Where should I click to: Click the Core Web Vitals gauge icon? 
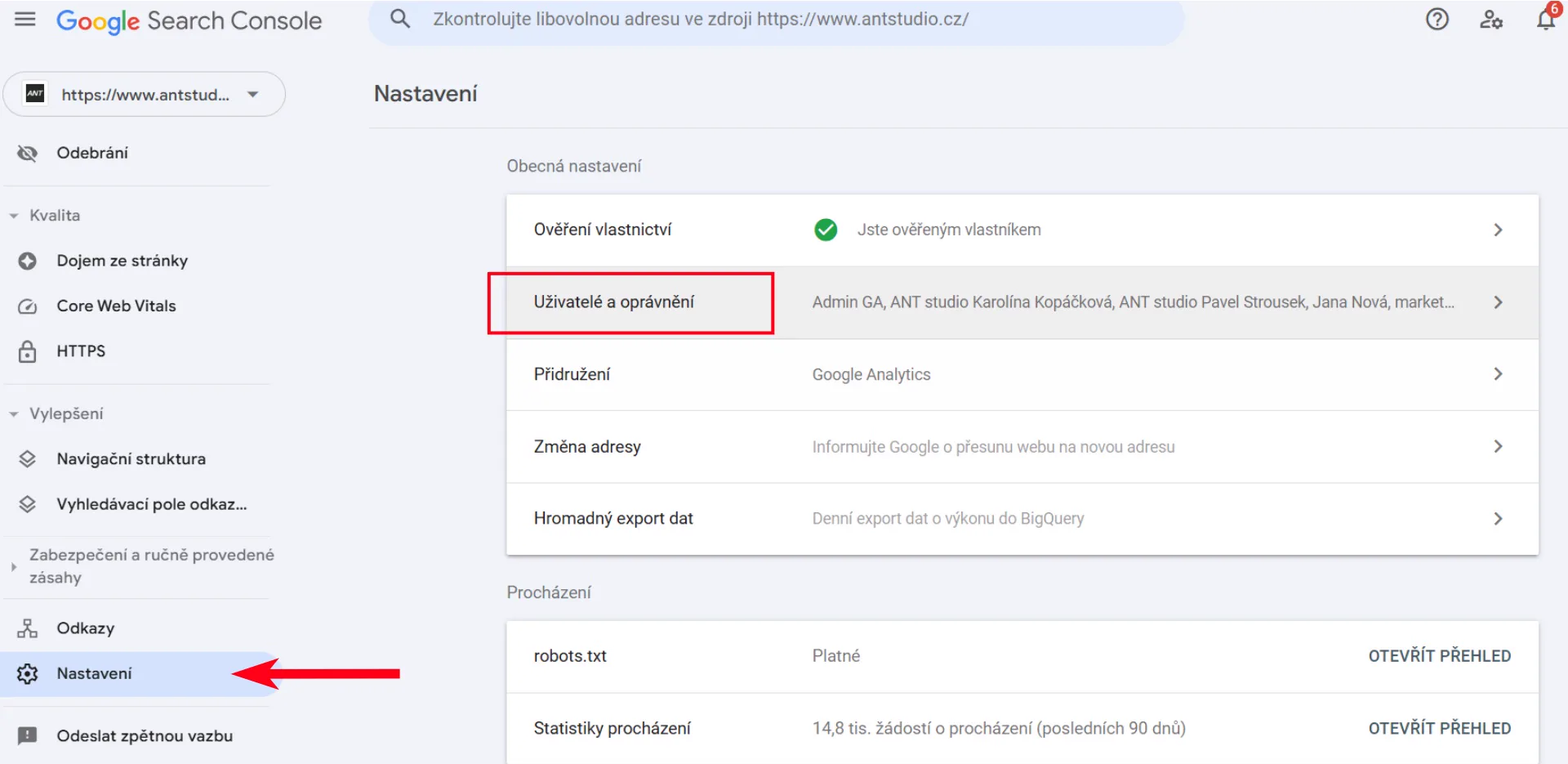tap(28, 306)
